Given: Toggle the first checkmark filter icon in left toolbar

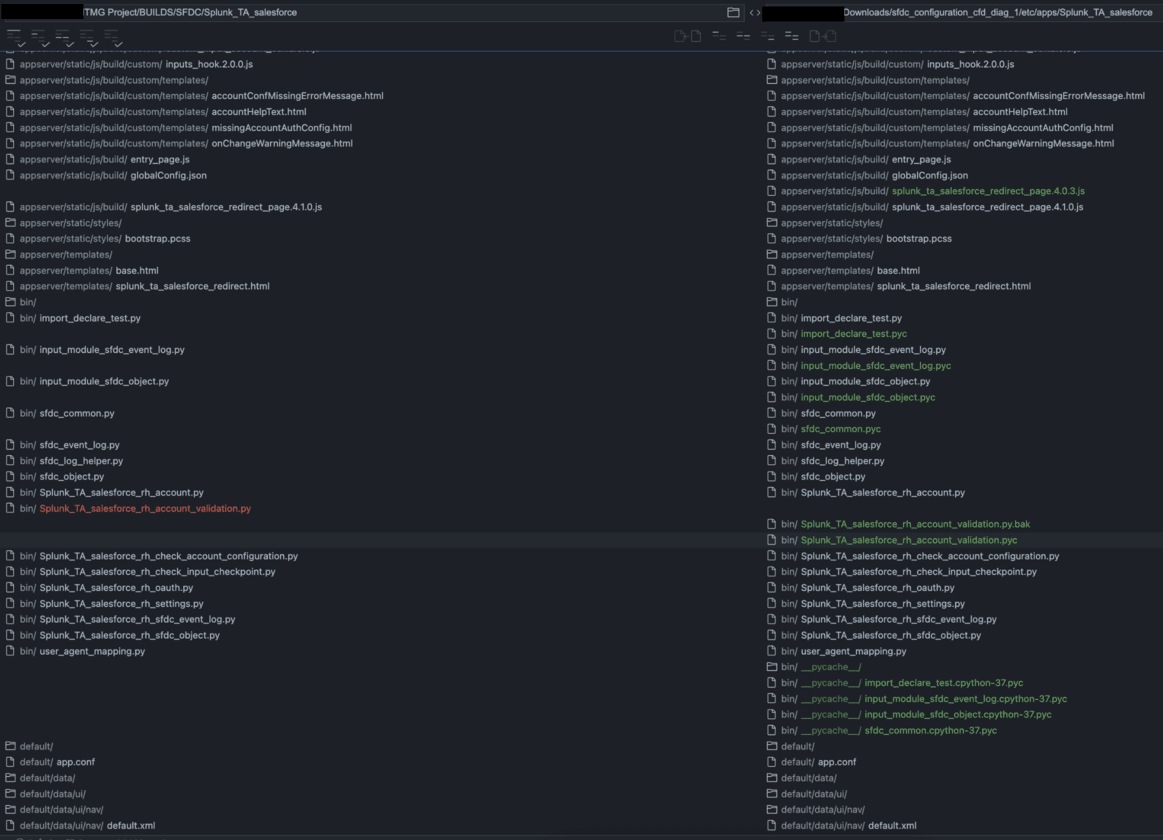Looking at the screenshot, I should click(16, 39).
